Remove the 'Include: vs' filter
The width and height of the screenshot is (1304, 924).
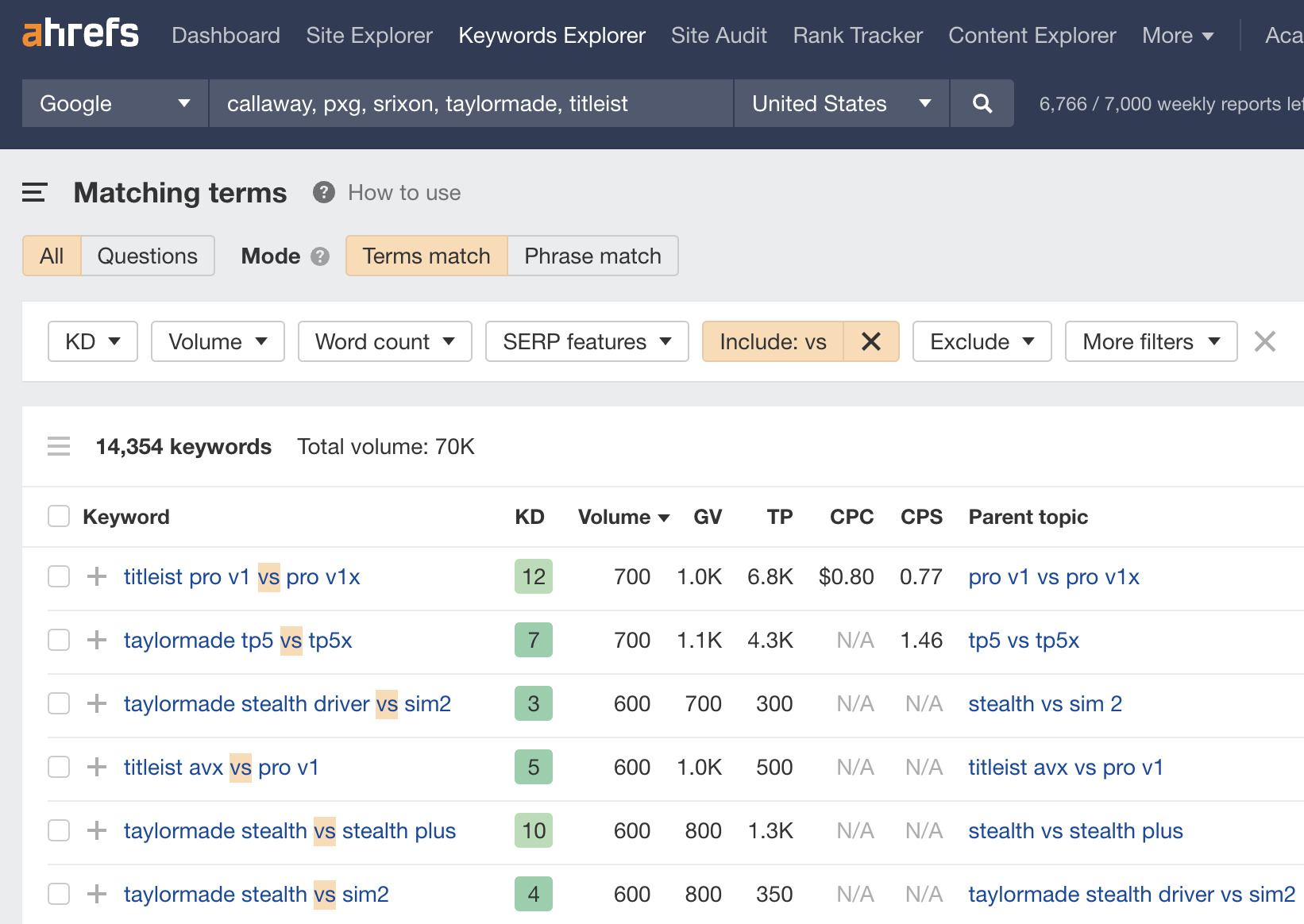(871, 341)
